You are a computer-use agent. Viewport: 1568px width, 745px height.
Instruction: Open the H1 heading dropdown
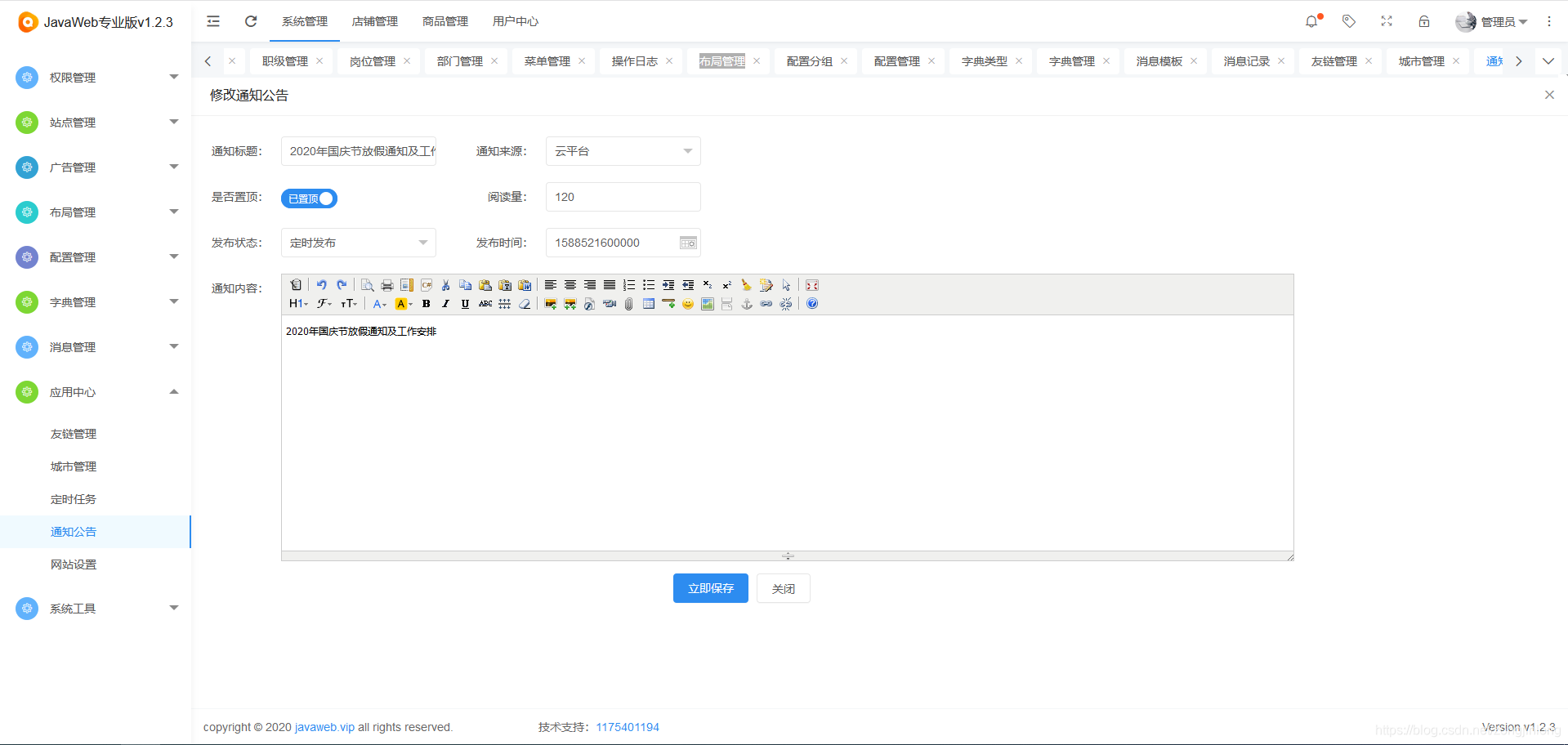(298, 304)
